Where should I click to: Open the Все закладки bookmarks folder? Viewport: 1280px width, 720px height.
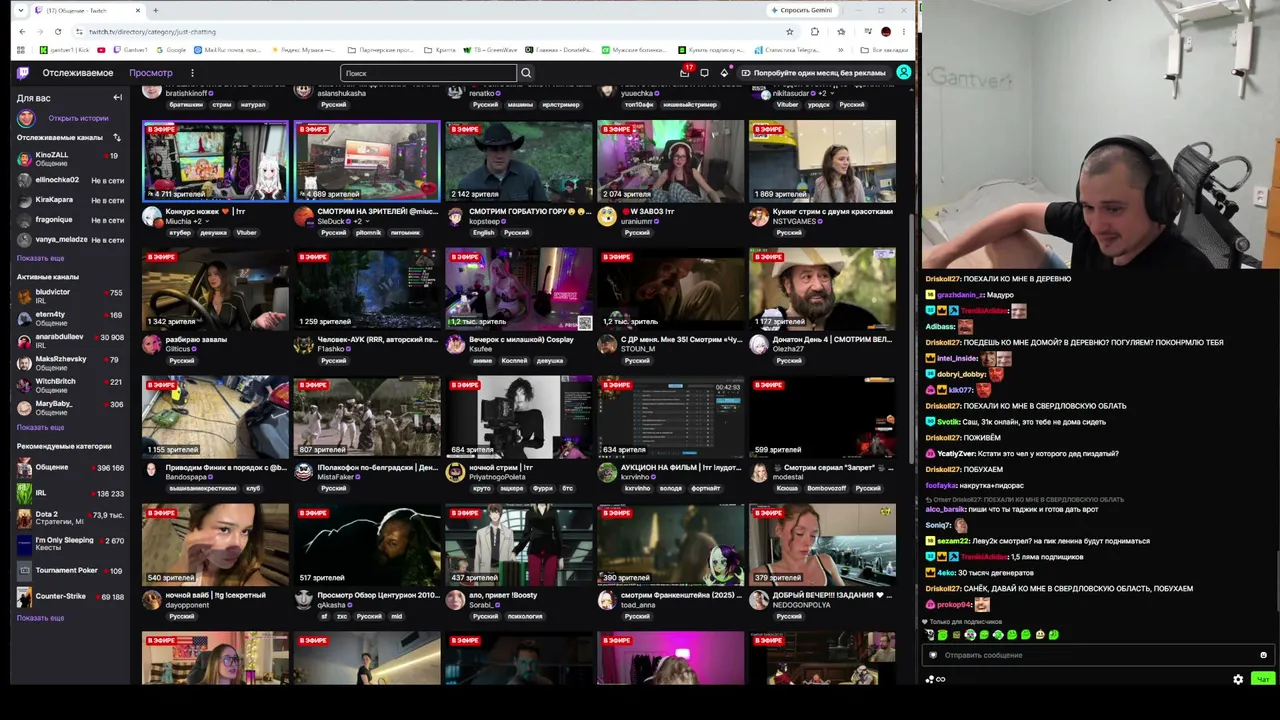pyautogui.click(x=886, y=50)
